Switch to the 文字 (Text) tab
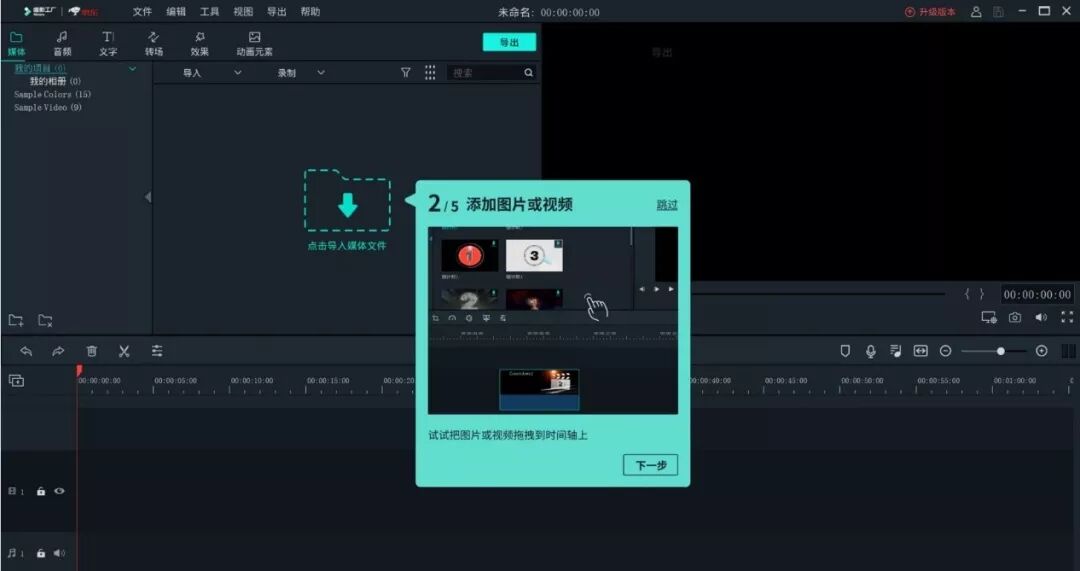Viewport: 1080px width, 571px height. 108,43
